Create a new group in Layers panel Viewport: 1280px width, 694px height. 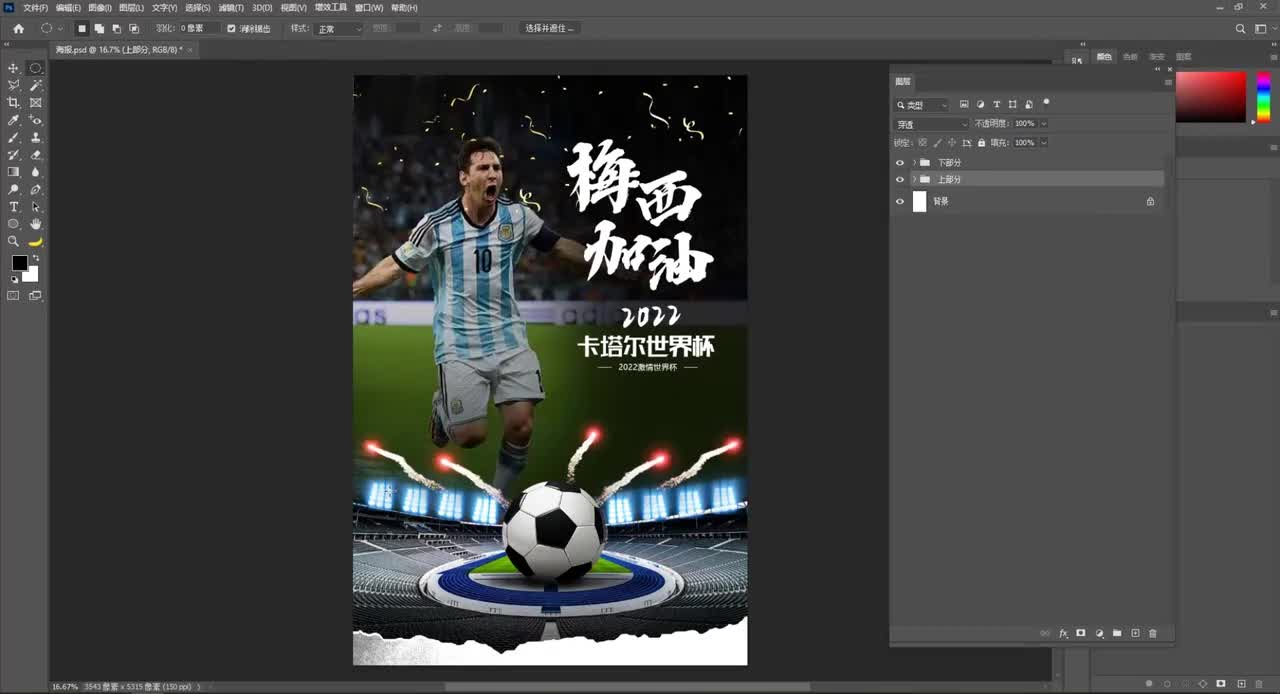(x=1117, y=634)
